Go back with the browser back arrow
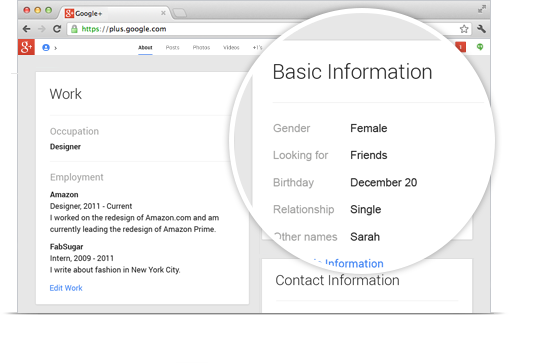The height and width of the screenshot is (363, 558). coord(26,29)
